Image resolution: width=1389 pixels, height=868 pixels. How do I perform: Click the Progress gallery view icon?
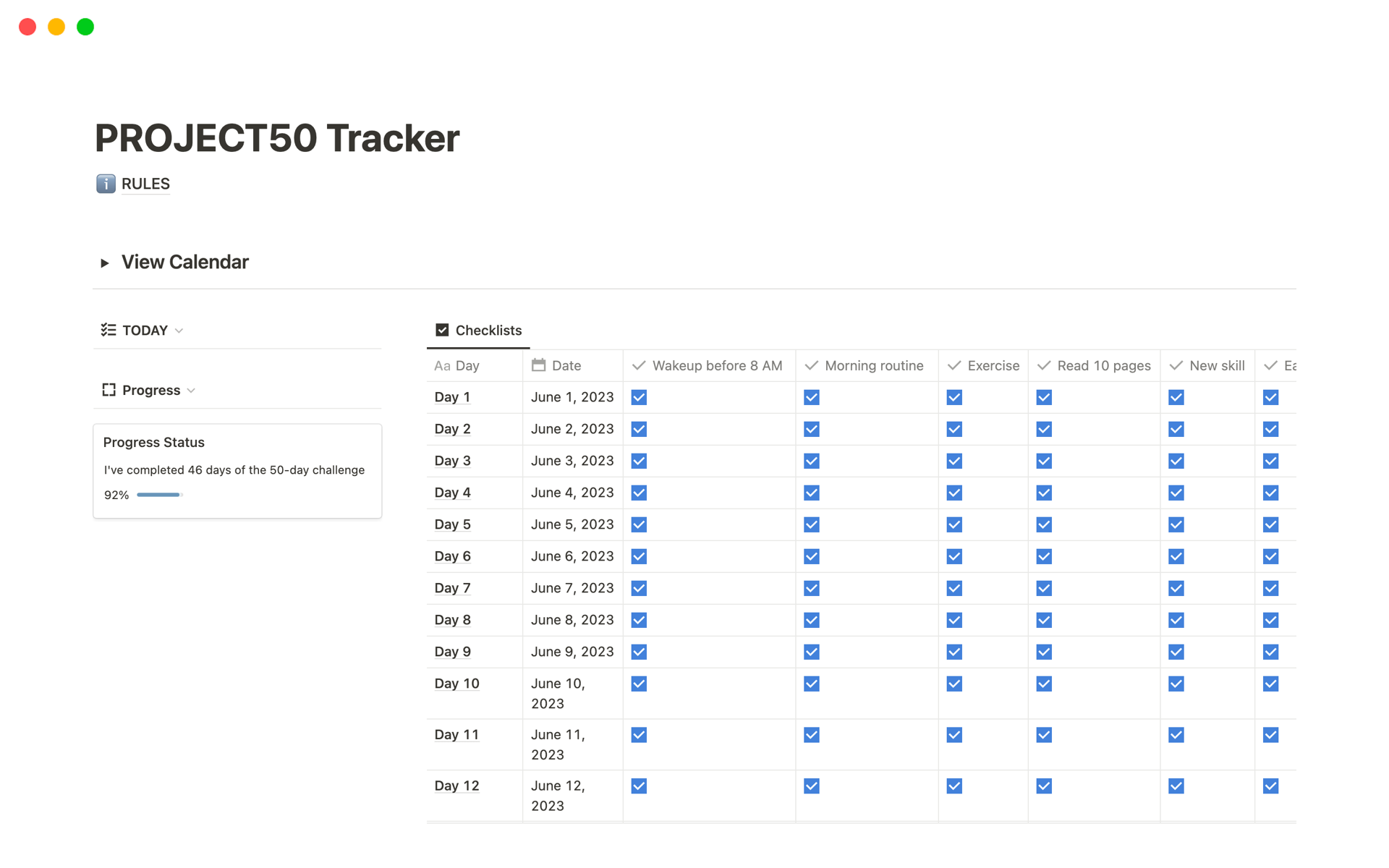tap(109, 390)
